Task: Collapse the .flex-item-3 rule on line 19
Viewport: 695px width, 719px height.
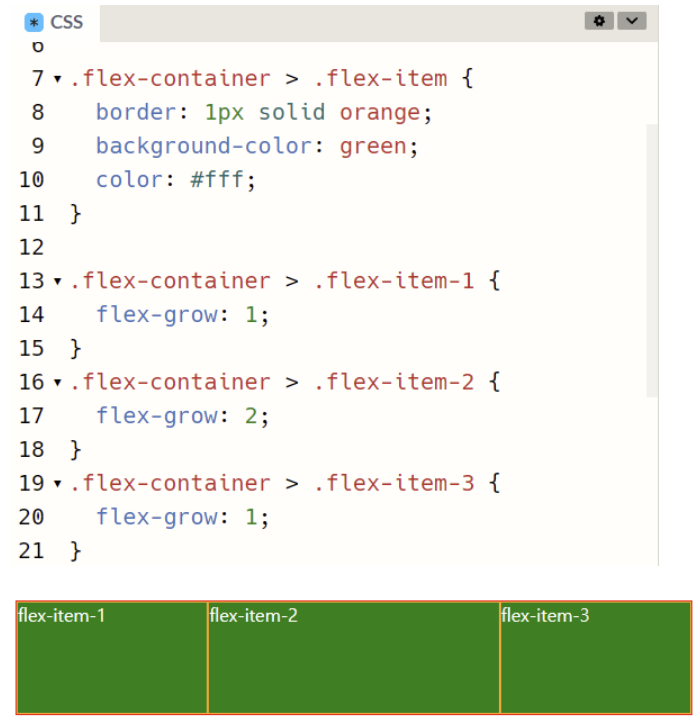Action: coord(58,483)
